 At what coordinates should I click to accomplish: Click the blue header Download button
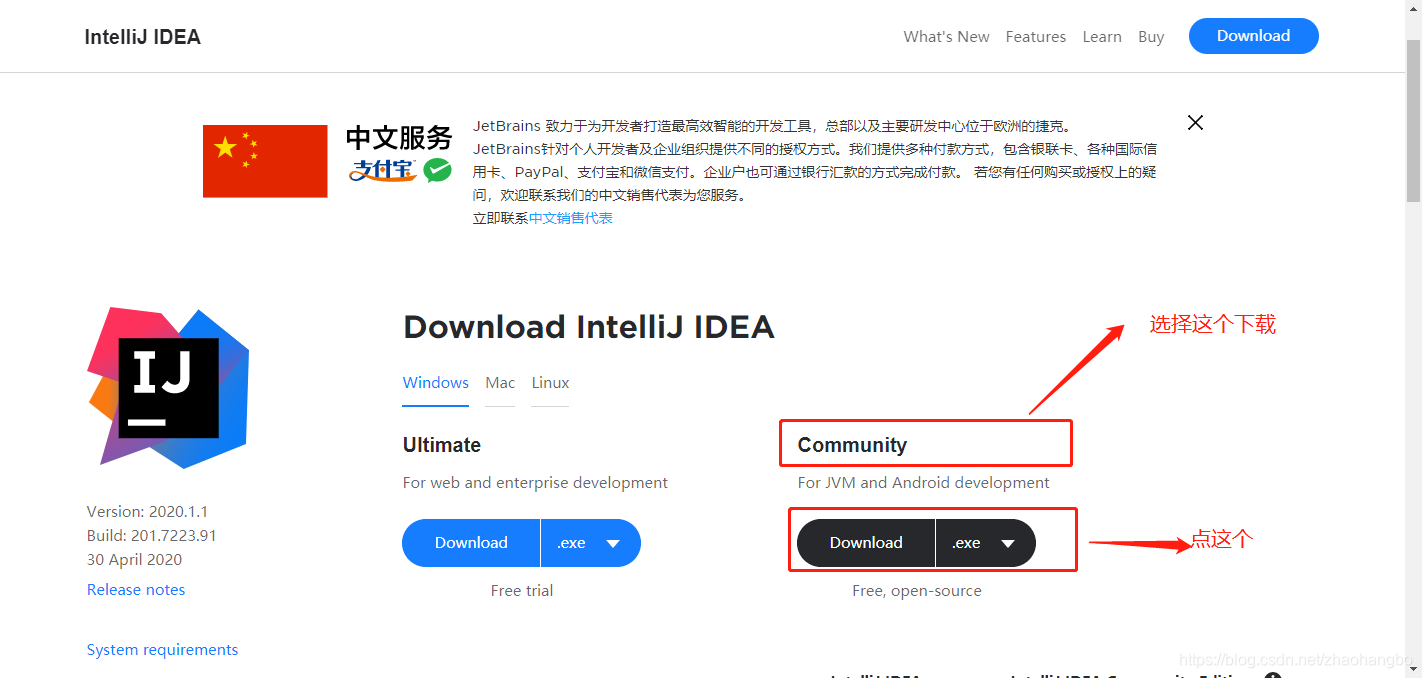[1253, 36]
